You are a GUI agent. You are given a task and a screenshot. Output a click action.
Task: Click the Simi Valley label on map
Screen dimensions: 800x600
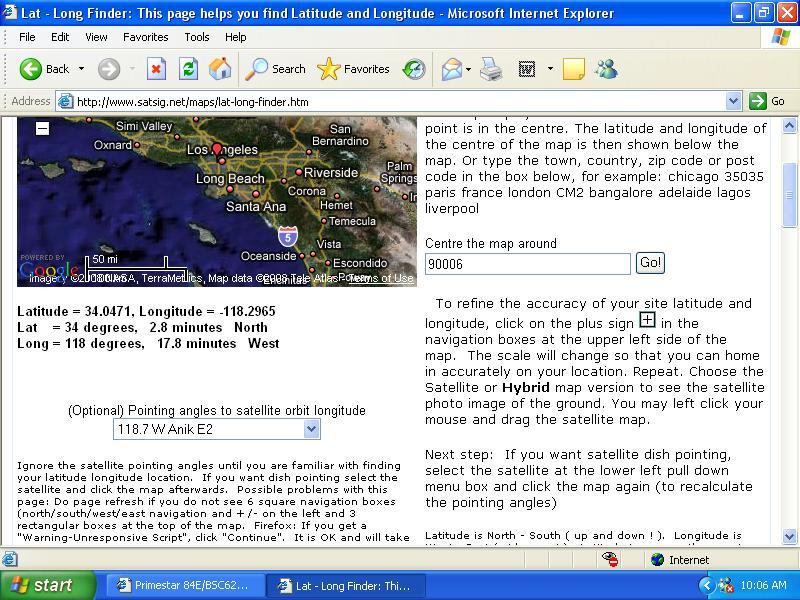click(144, 126)
